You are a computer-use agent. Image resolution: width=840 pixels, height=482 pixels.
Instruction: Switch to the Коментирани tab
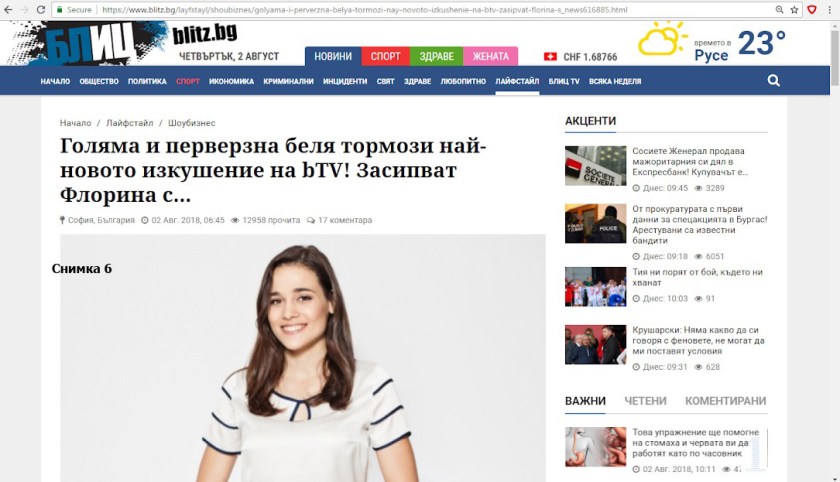tap(725, 401)
